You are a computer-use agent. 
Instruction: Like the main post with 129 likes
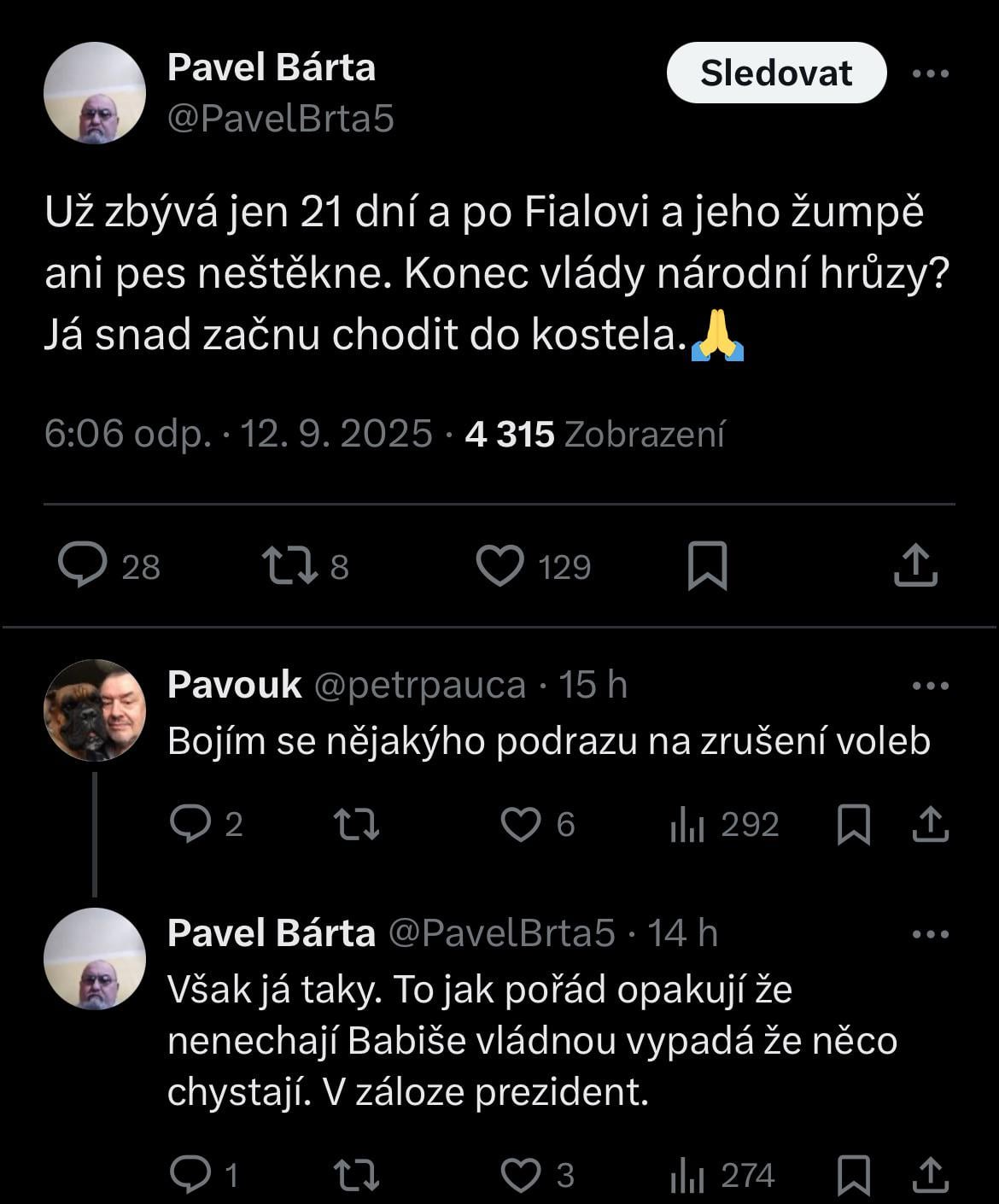[499, 565]
